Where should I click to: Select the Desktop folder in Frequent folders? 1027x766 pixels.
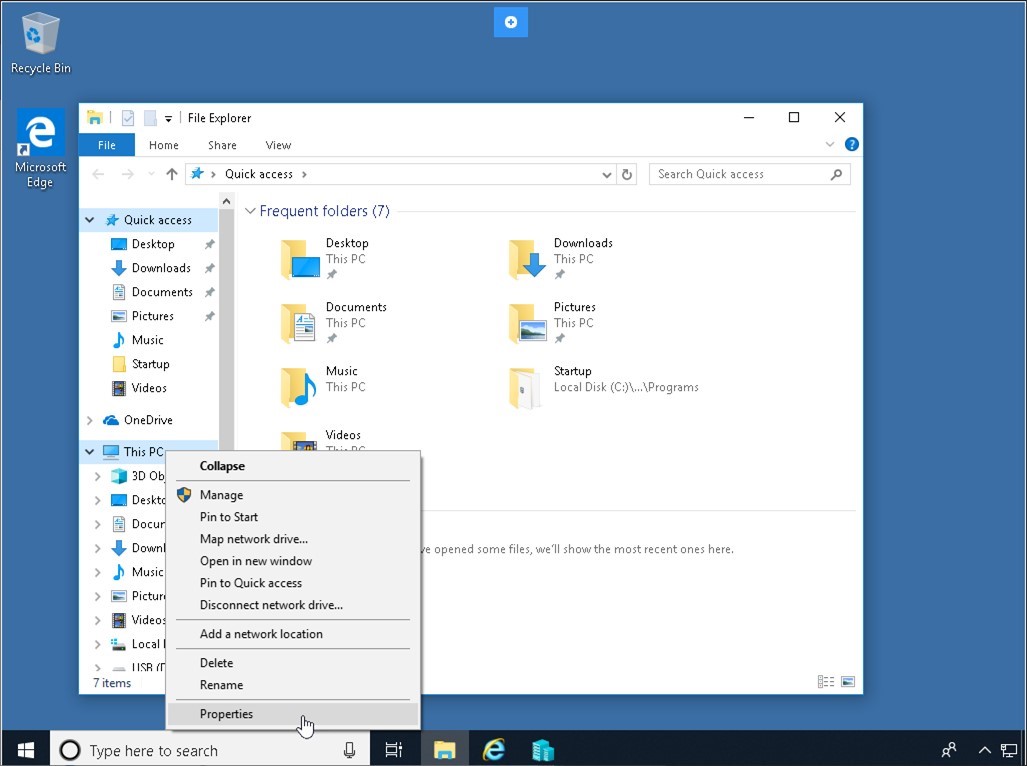324,259
